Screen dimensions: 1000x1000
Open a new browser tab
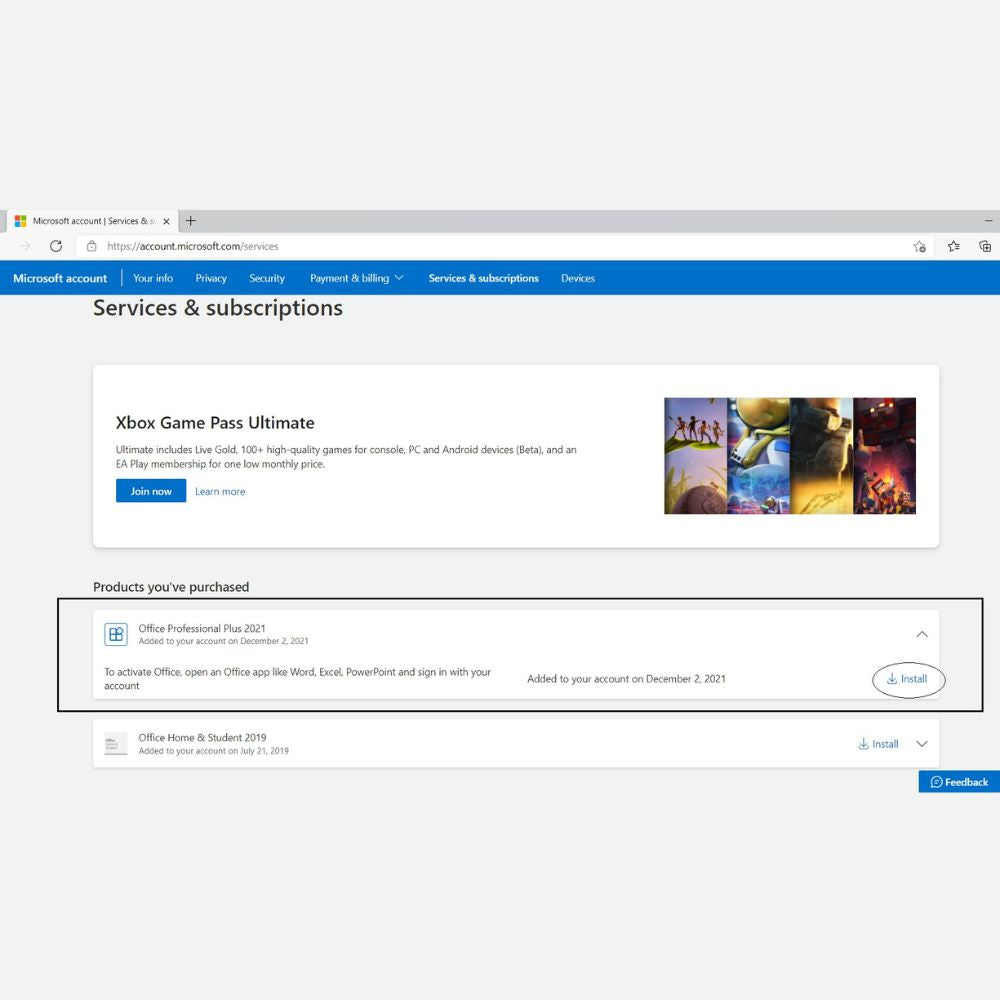191,221
